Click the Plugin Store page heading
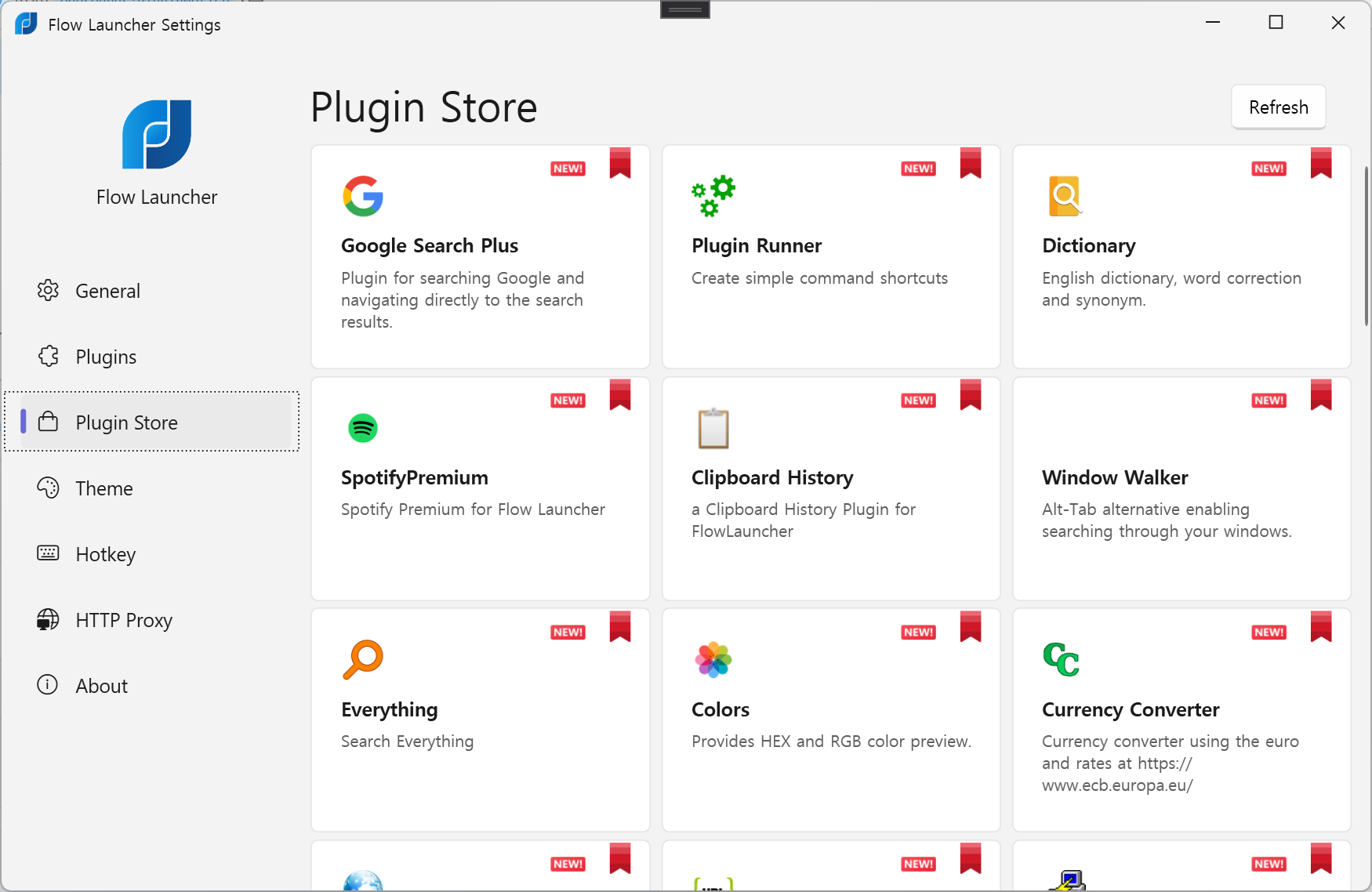Viewport: 1372px width, 892px height. pos(424,107)
